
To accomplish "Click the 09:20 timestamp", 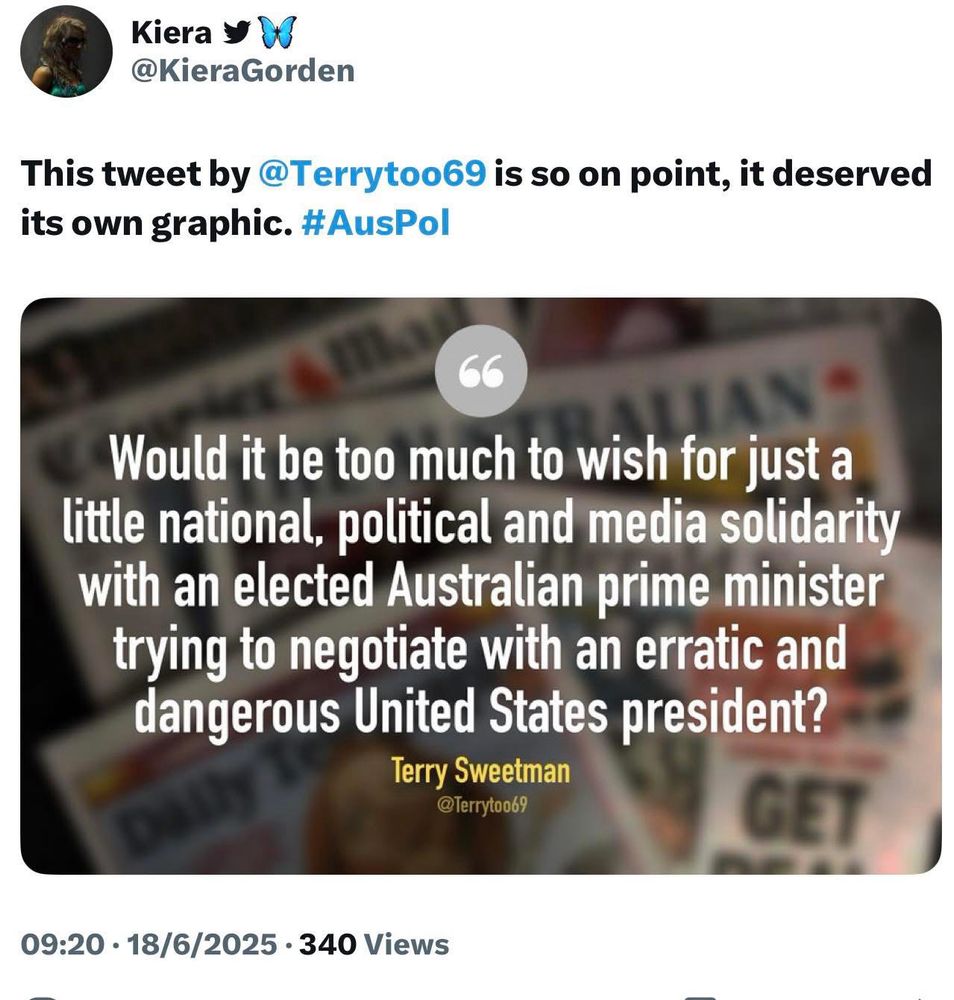I will 62,945.
